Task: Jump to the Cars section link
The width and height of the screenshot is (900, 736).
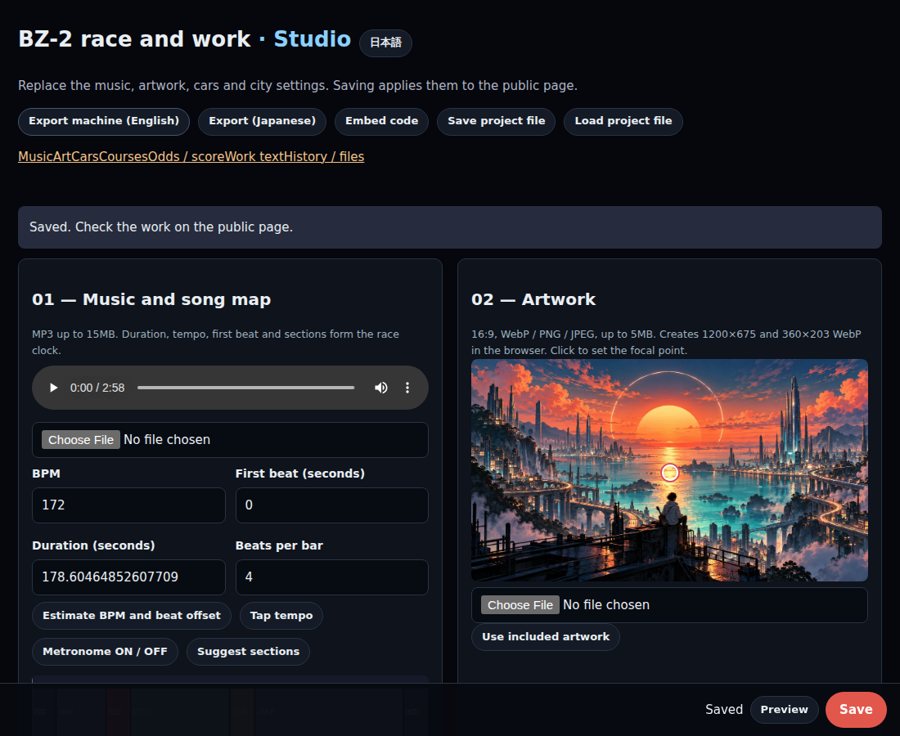Action: point(84,157)
